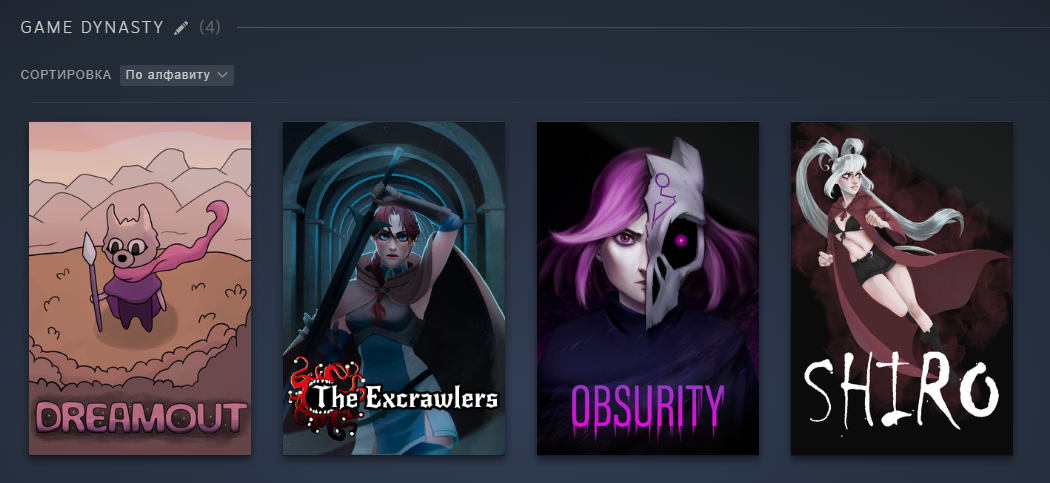Screen dimensions: 1050x483
Task: Click the pencil icon to rename collection
Action: [181, 28]
